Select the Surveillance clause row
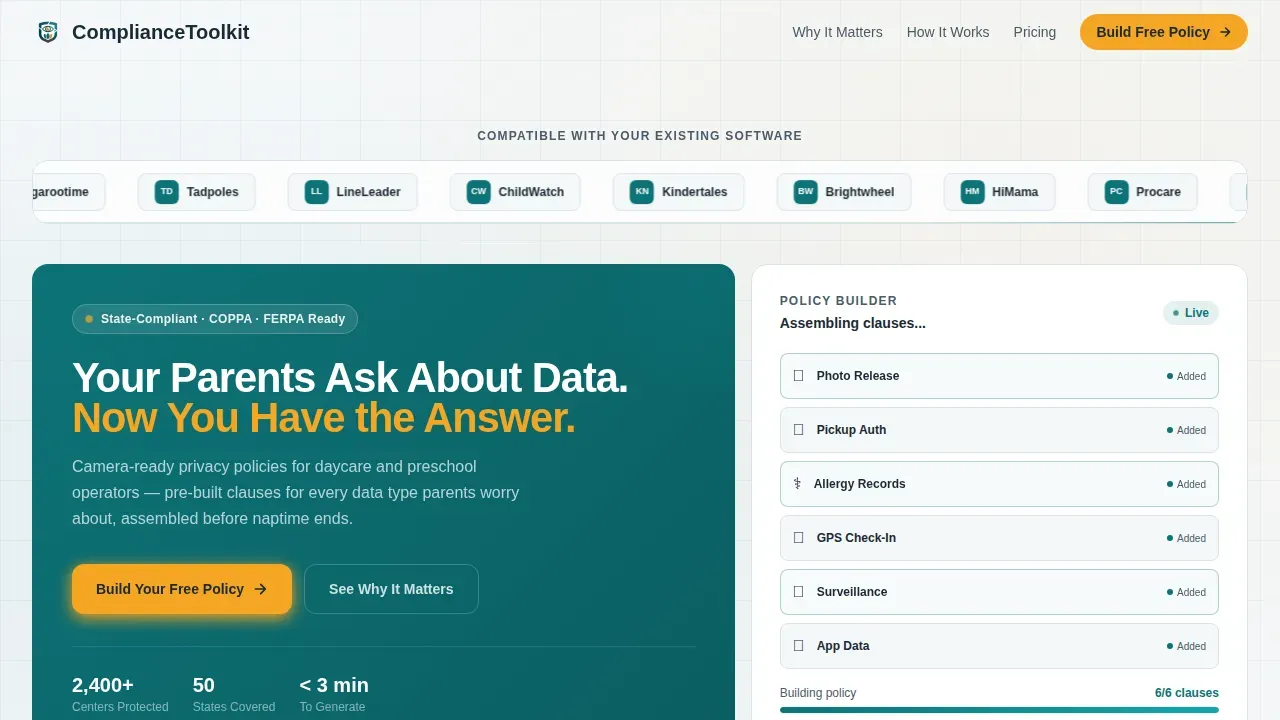1280x720 pixels. pos(999,592)
